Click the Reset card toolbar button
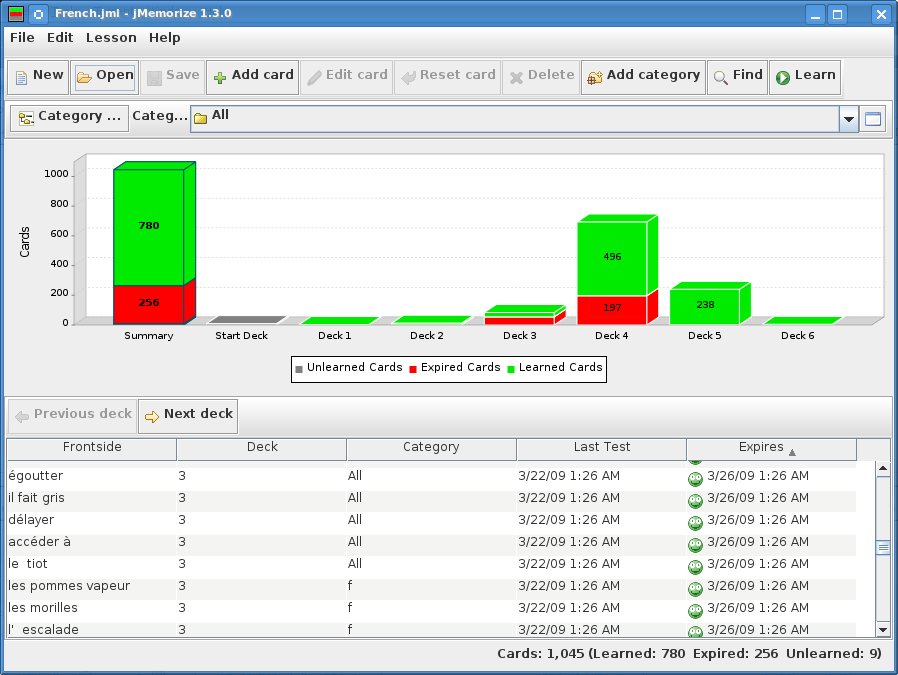The image size is (898, 675). point(447,77)
